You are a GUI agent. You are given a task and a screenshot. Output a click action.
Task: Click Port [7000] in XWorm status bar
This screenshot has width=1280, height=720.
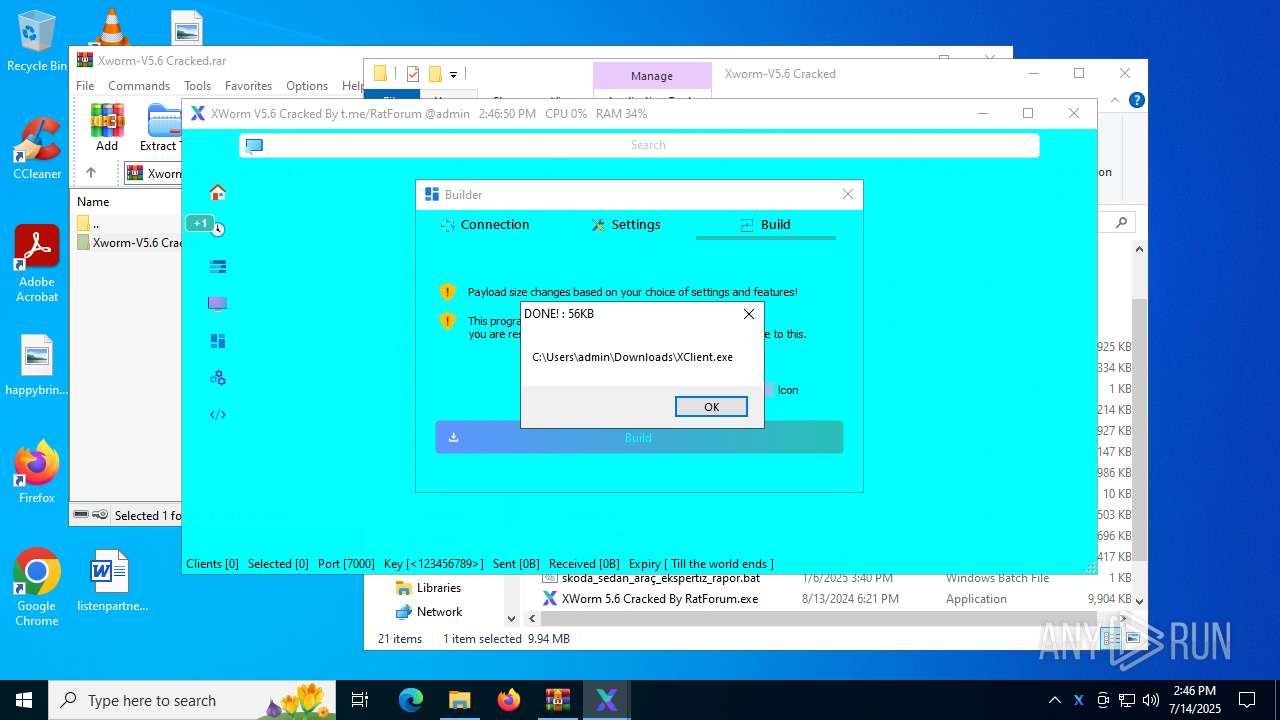pos(346,564)
